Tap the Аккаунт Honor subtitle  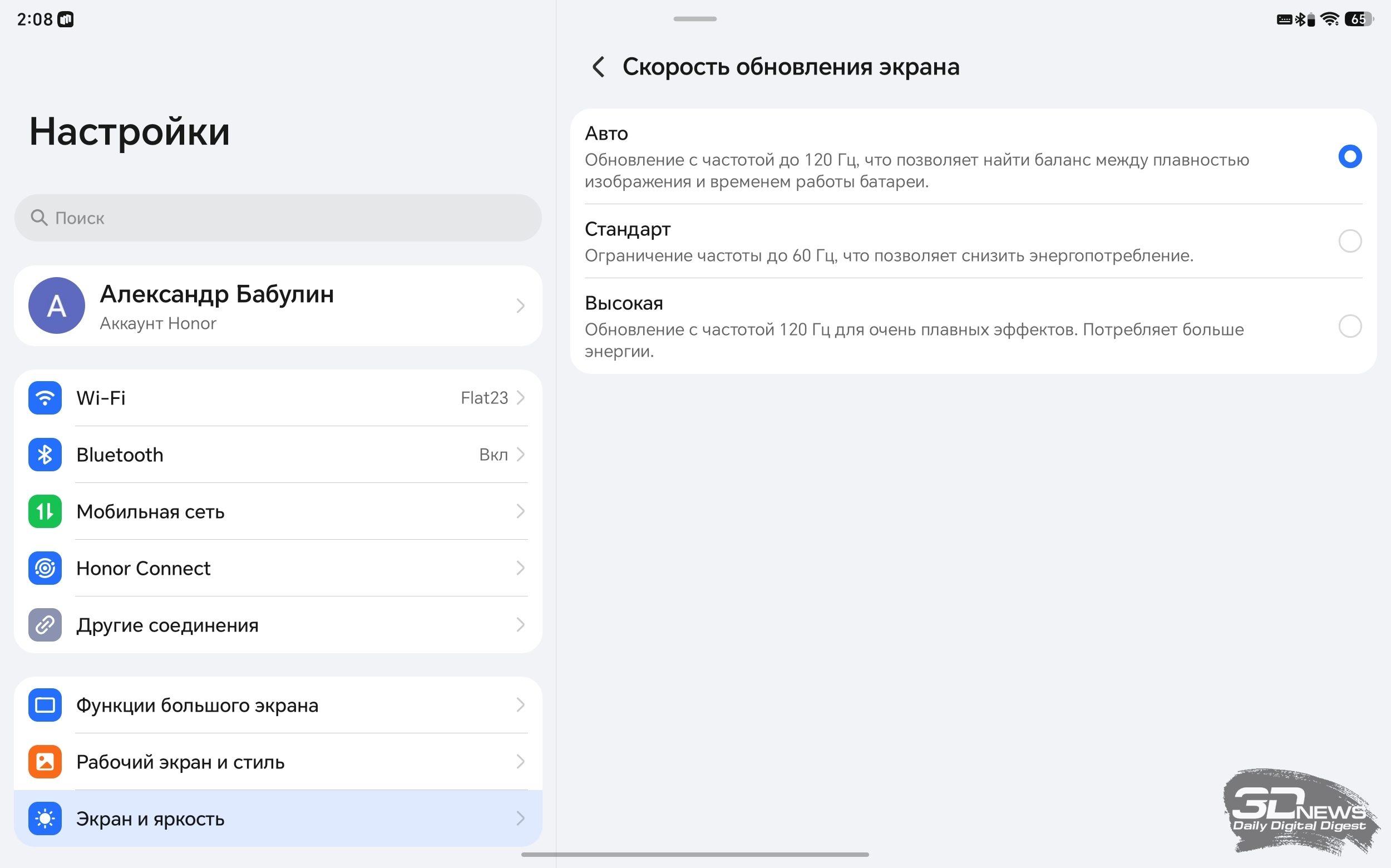(x=158, y=324)
